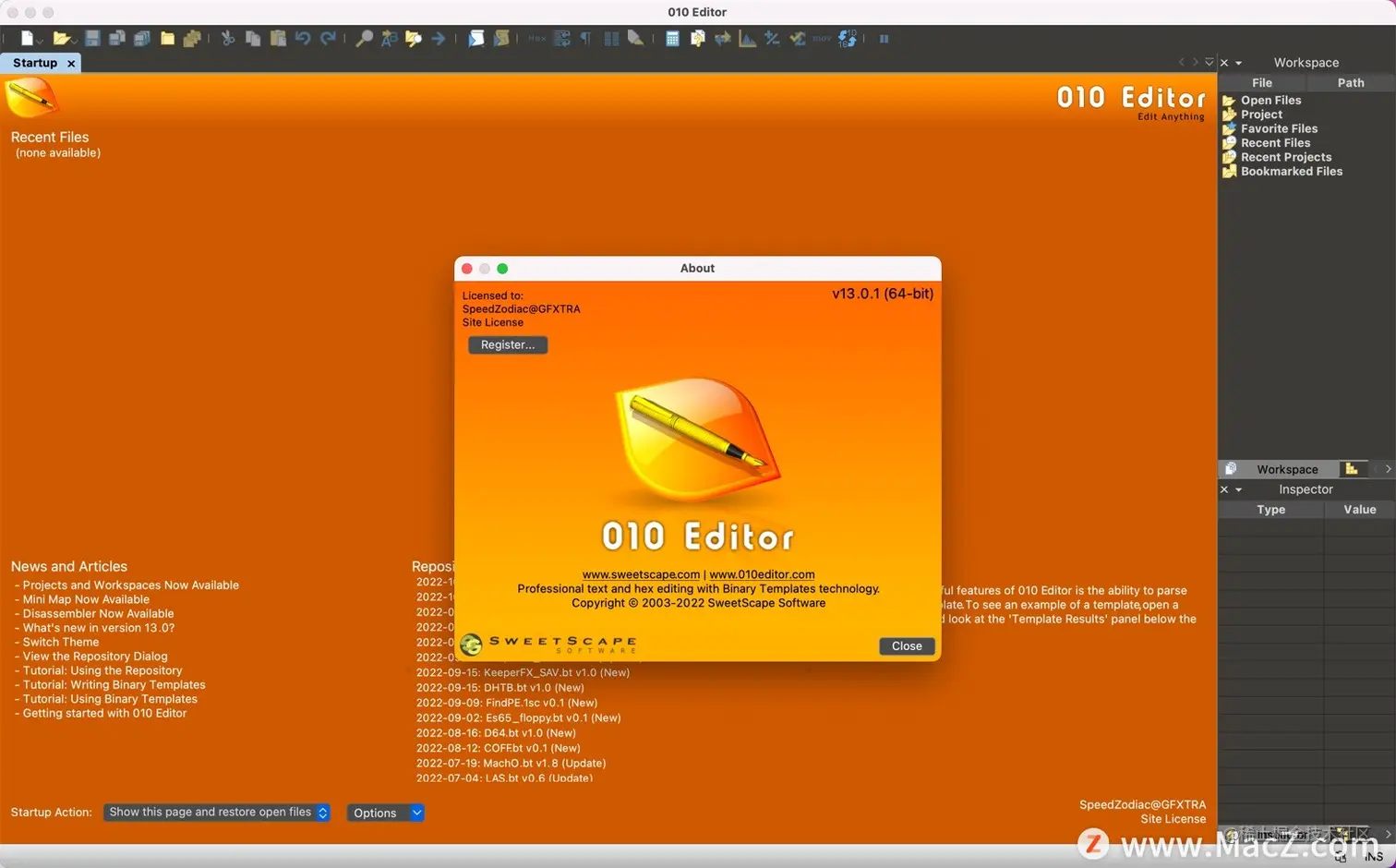1396x868 pixels.
Task: Select Recent Projects in Workspace tree
Action: 1285,157
